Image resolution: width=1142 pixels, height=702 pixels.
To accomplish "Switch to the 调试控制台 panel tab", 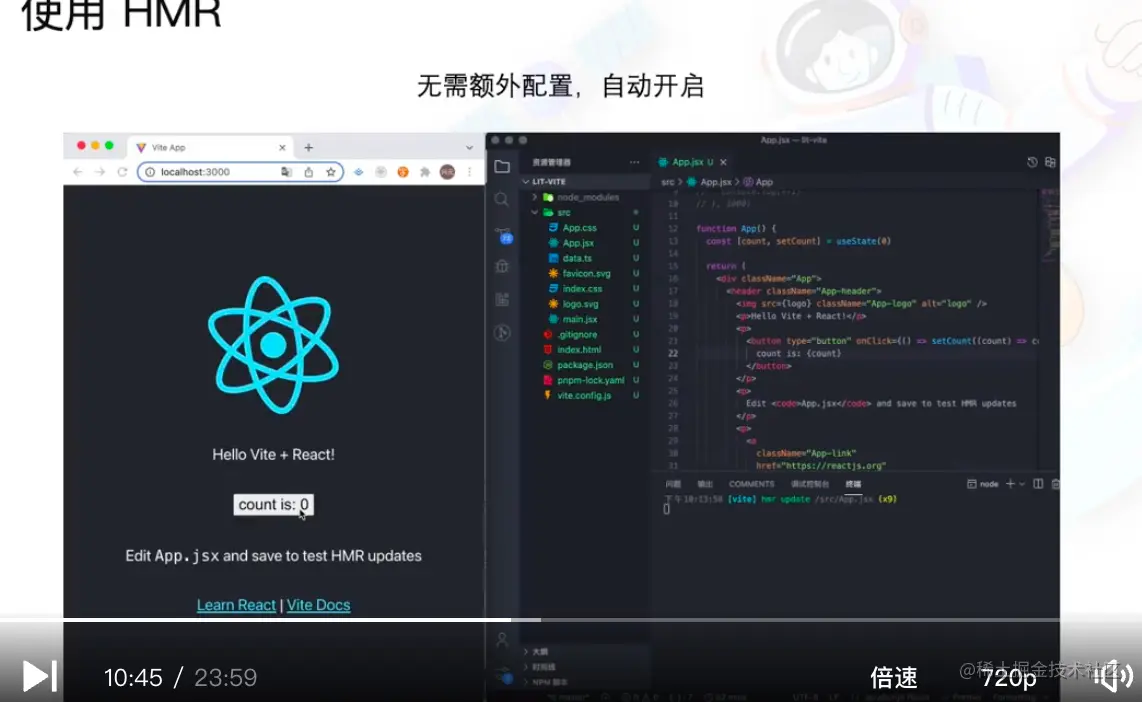I will (x=810, y=484).
